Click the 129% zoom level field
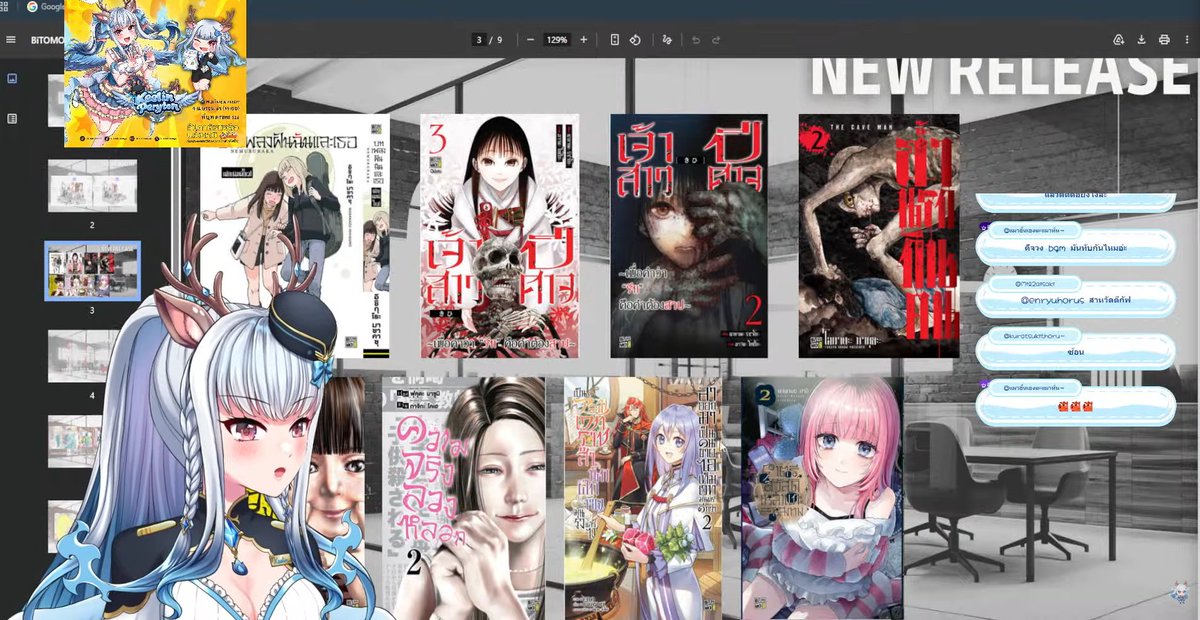Image resolution: width=1200 pixels, height=620 pixels. [557, 40]
